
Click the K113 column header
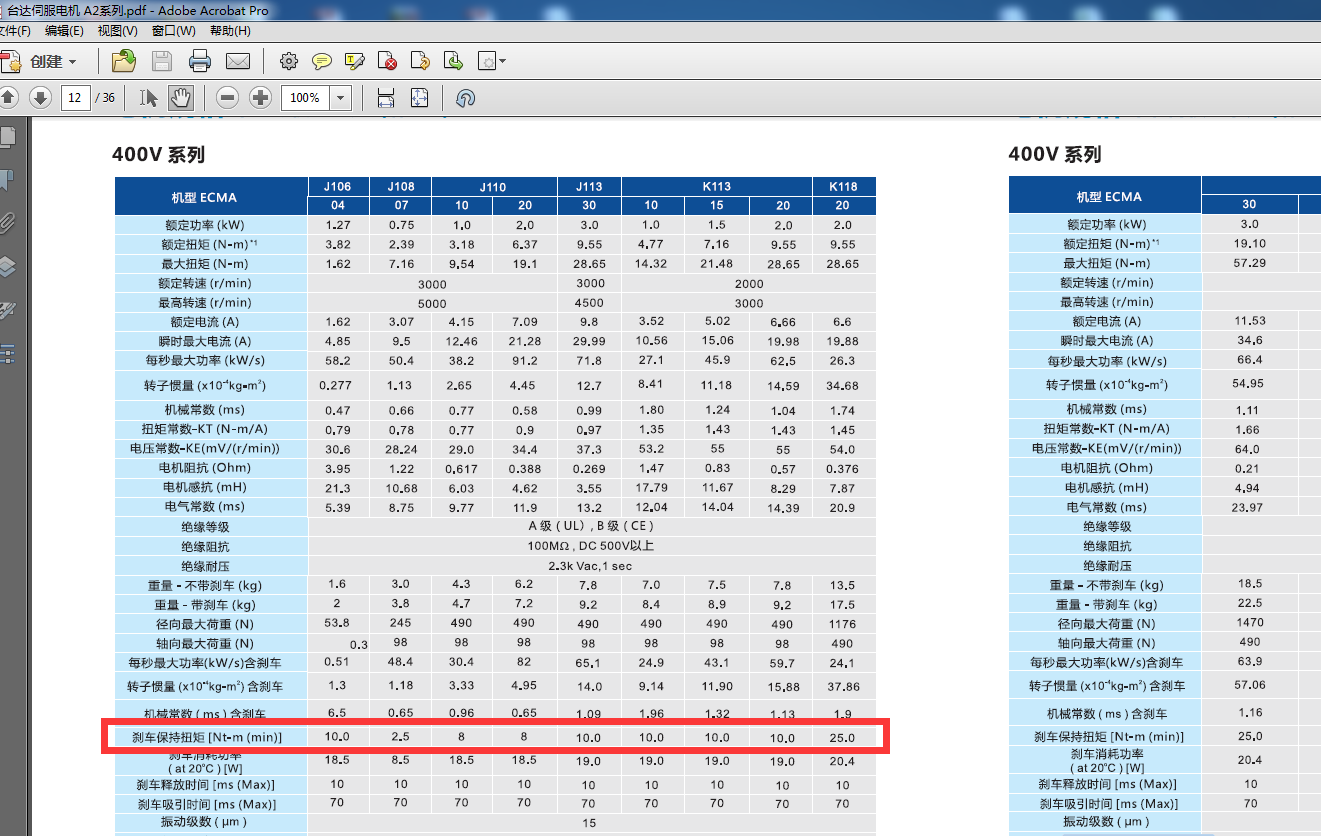pyautogui.click(x=717, y=186)
